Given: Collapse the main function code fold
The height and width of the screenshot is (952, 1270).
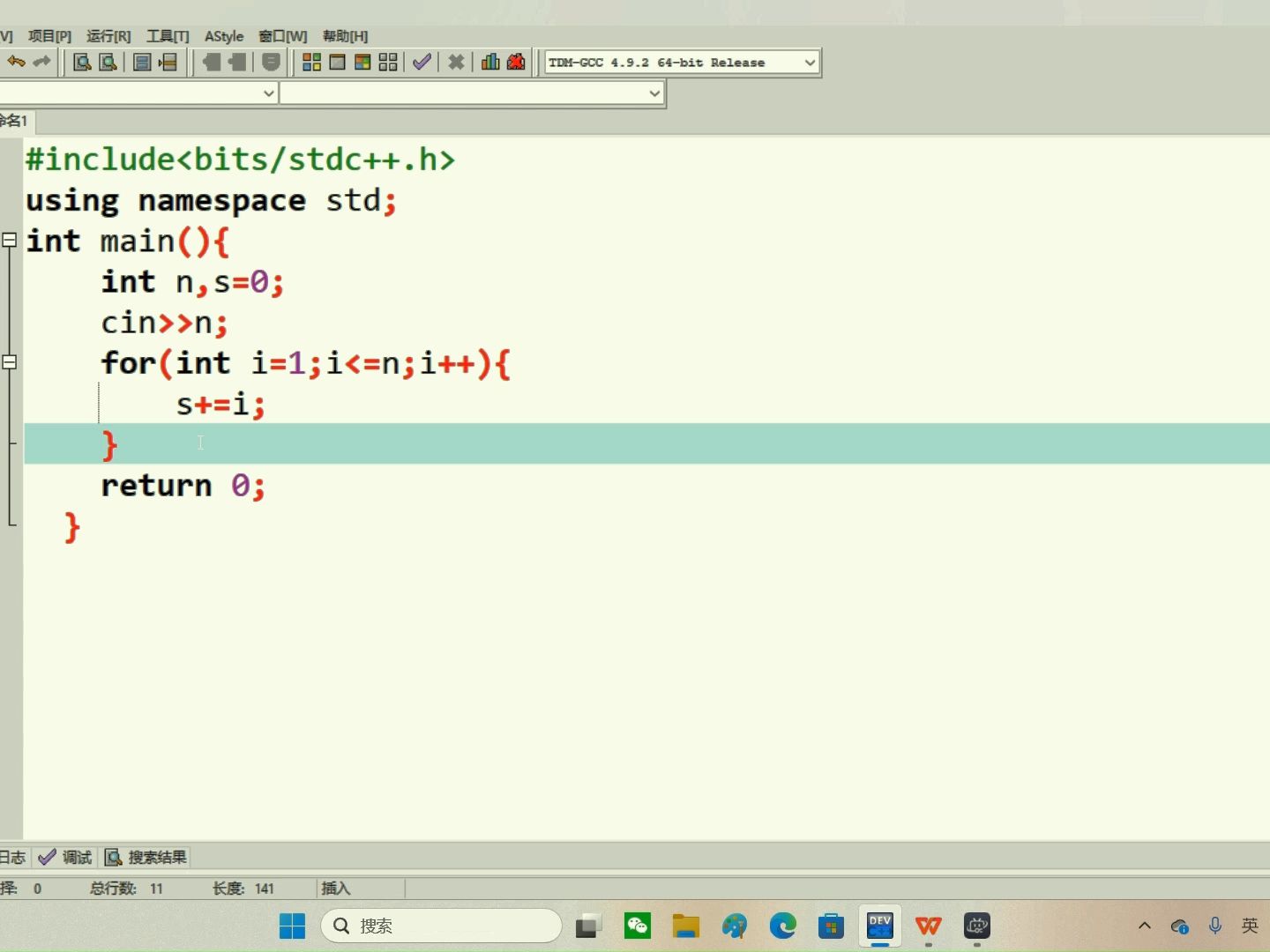Looking at the screenshot, I should (10, 239).
